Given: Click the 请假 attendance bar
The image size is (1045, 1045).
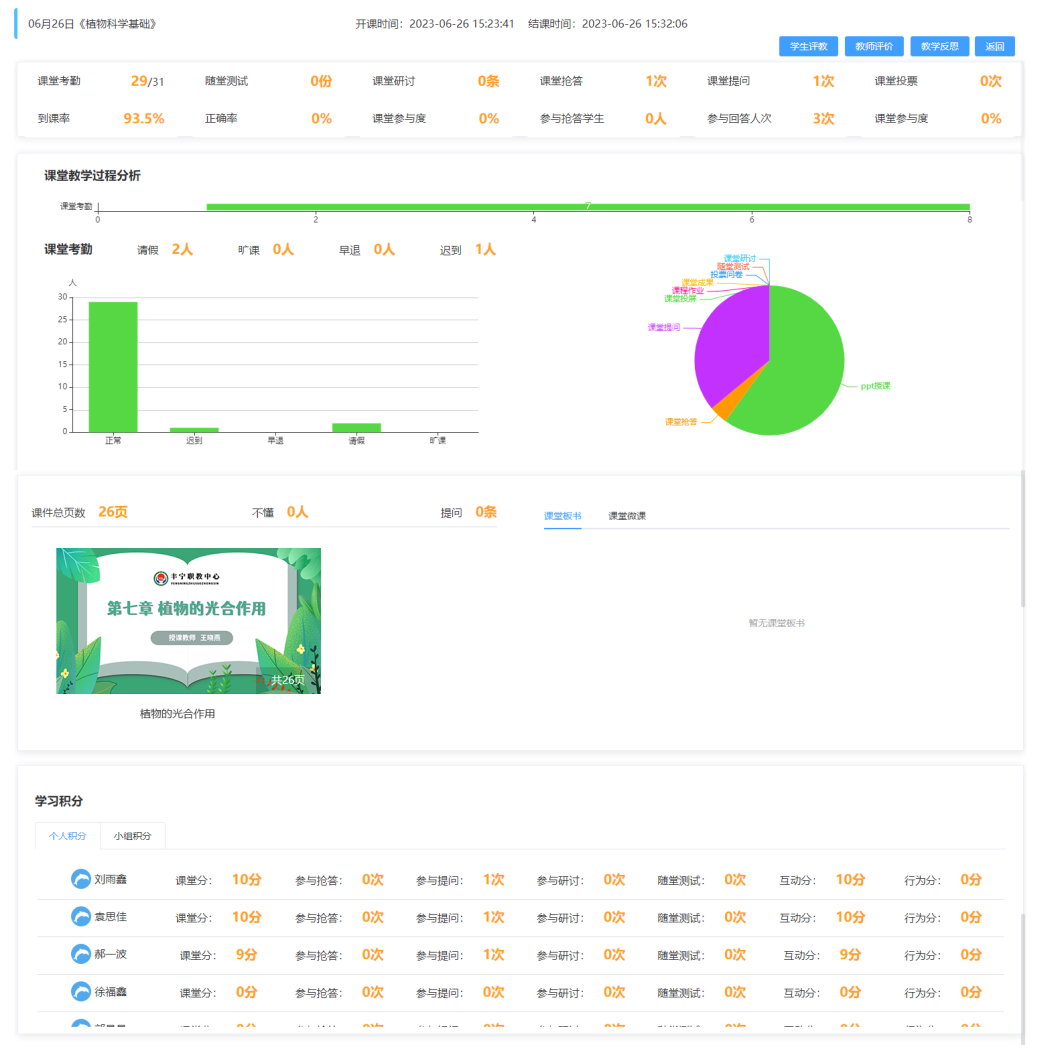Looking at the screenshot, I should 356,427.
